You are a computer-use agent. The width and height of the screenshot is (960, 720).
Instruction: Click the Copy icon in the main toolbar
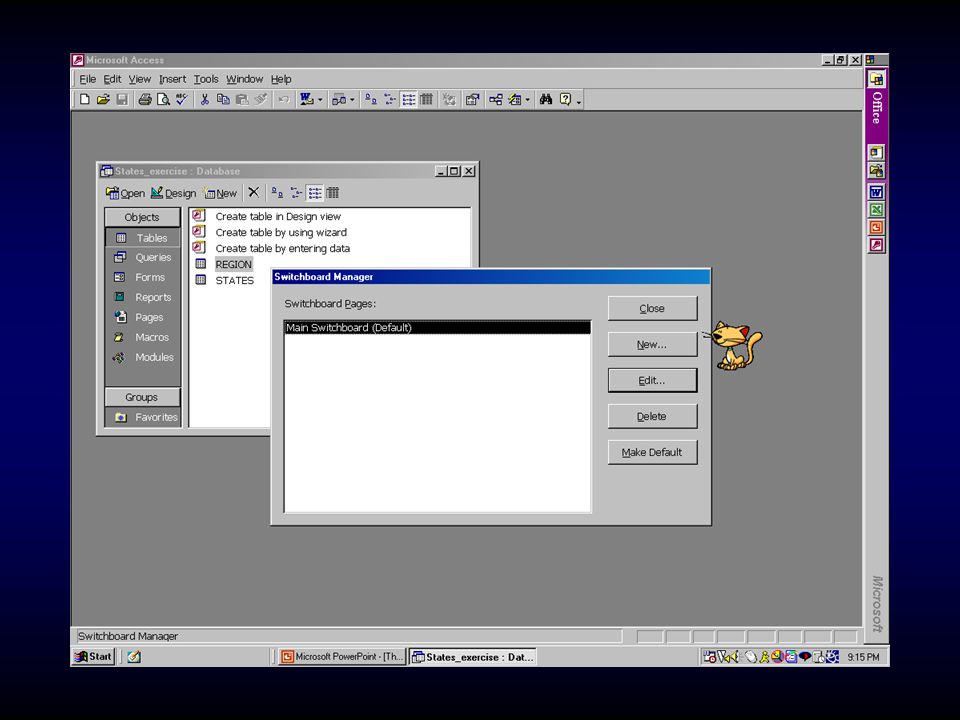pos(223,99)
